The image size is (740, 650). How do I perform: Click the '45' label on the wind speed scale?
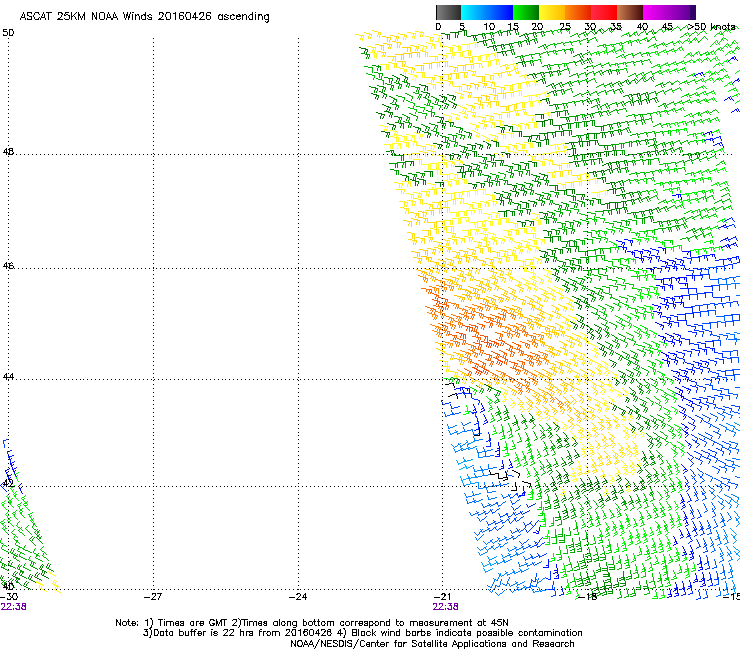pos(667,27)
